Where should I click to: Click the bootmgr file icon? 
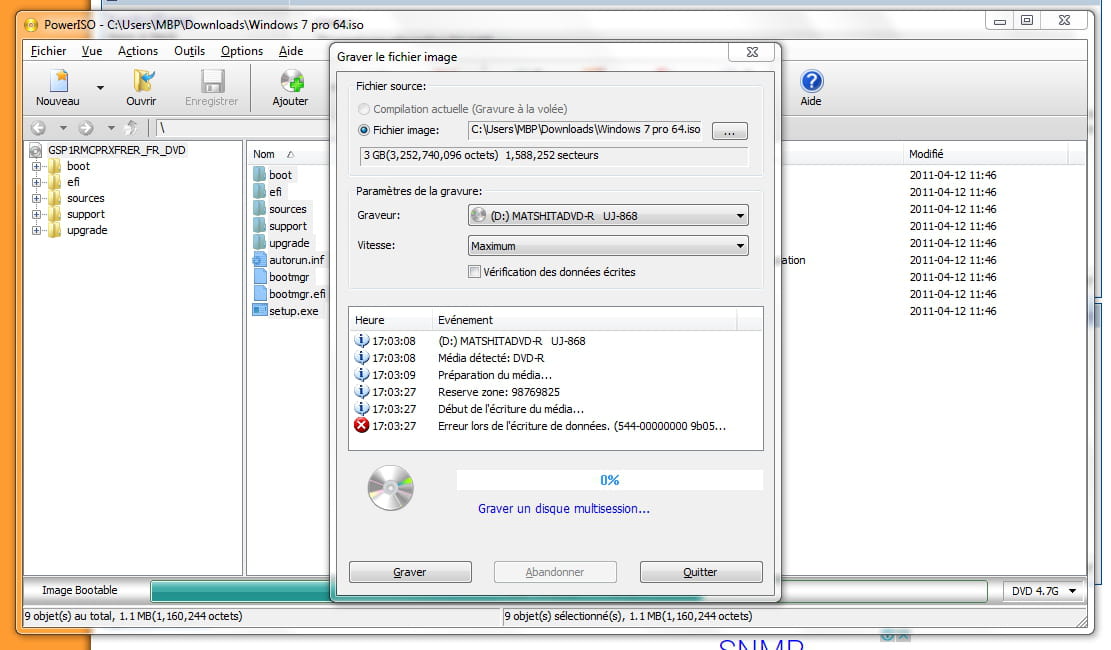[x=259, y=276]
